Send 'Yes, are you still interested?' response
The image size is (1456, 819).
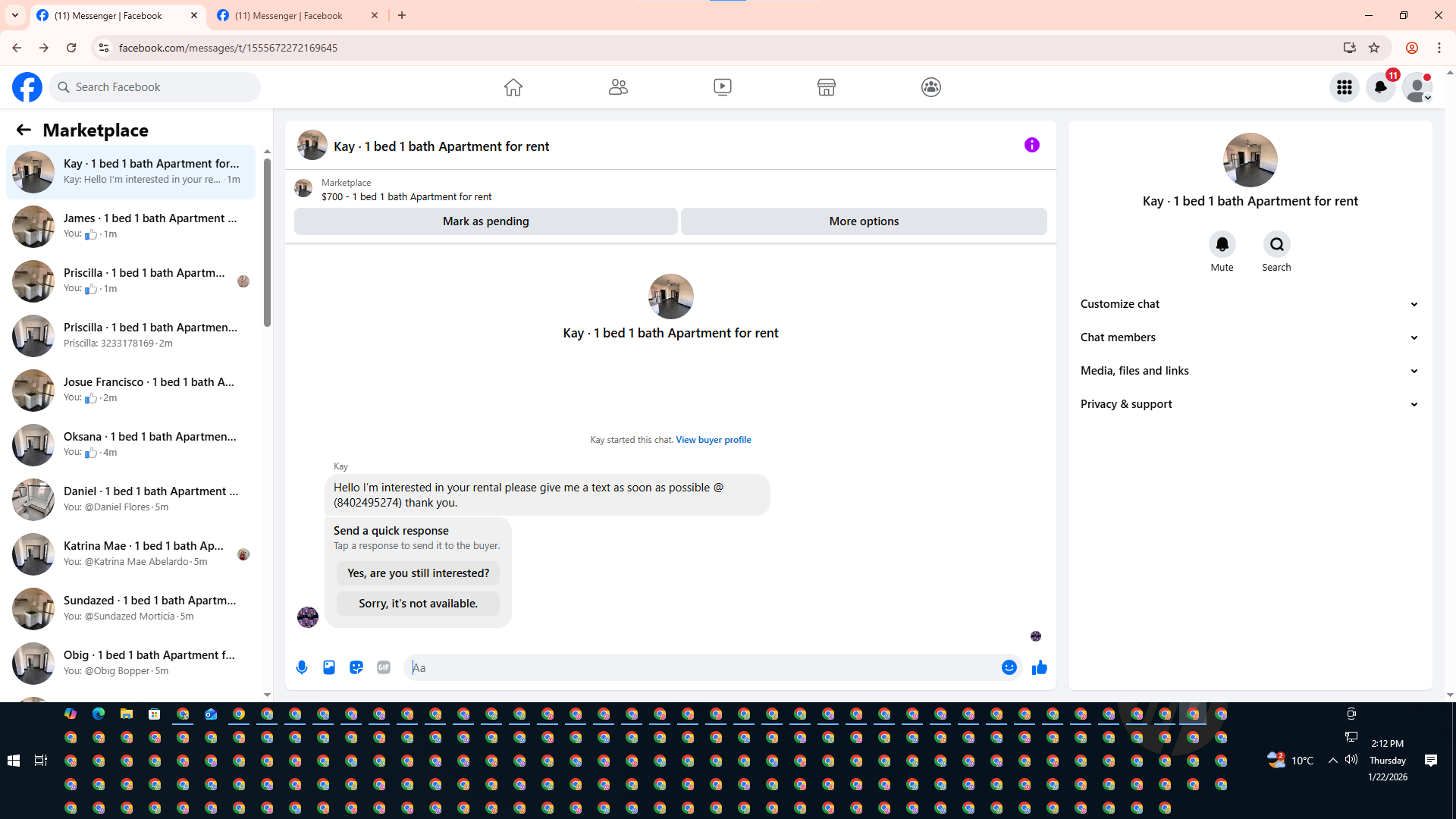coord(419,573)
